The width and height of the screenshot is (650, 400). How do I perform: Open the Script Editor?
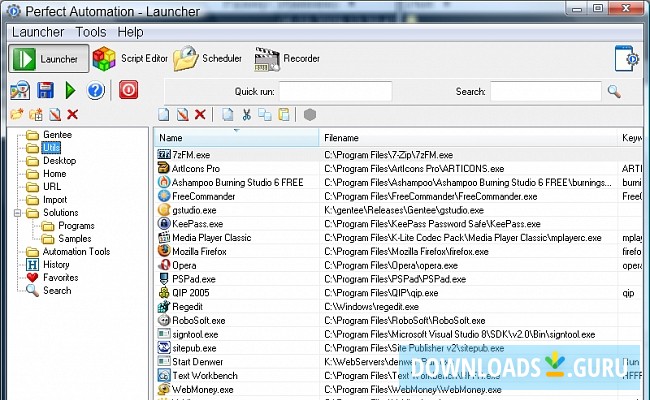pos(130,59)
